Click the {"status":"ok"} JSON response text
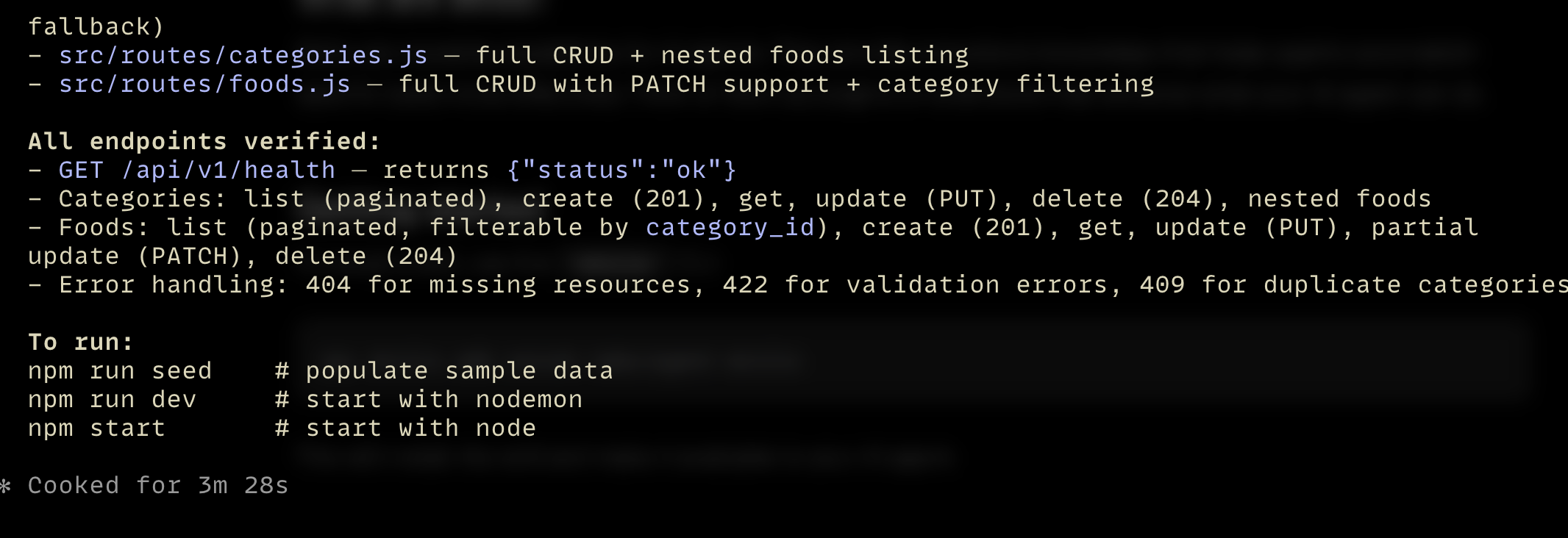 click(621, 171)
